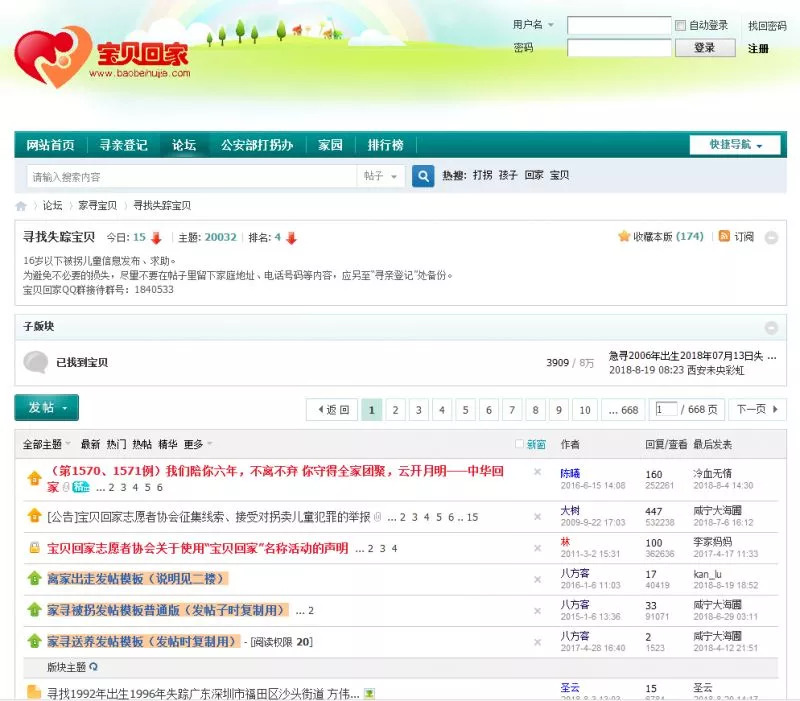Click the hot search term 打拐
This screenshot has height=701, width=800.
pos(482,175)
